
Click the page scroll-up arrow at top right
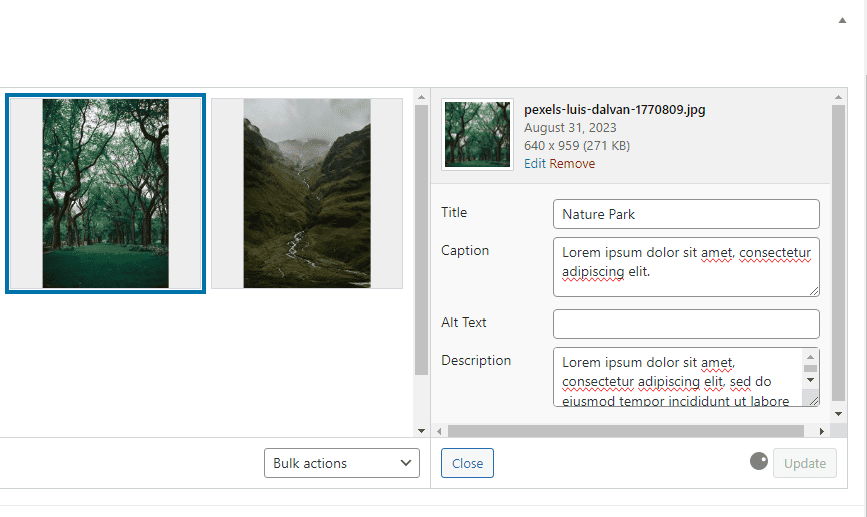click(x=842, y=20)
